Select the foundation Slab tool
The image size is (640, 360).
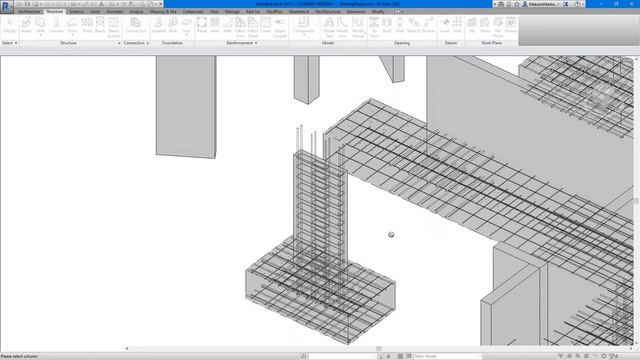[x=187, y=26]
